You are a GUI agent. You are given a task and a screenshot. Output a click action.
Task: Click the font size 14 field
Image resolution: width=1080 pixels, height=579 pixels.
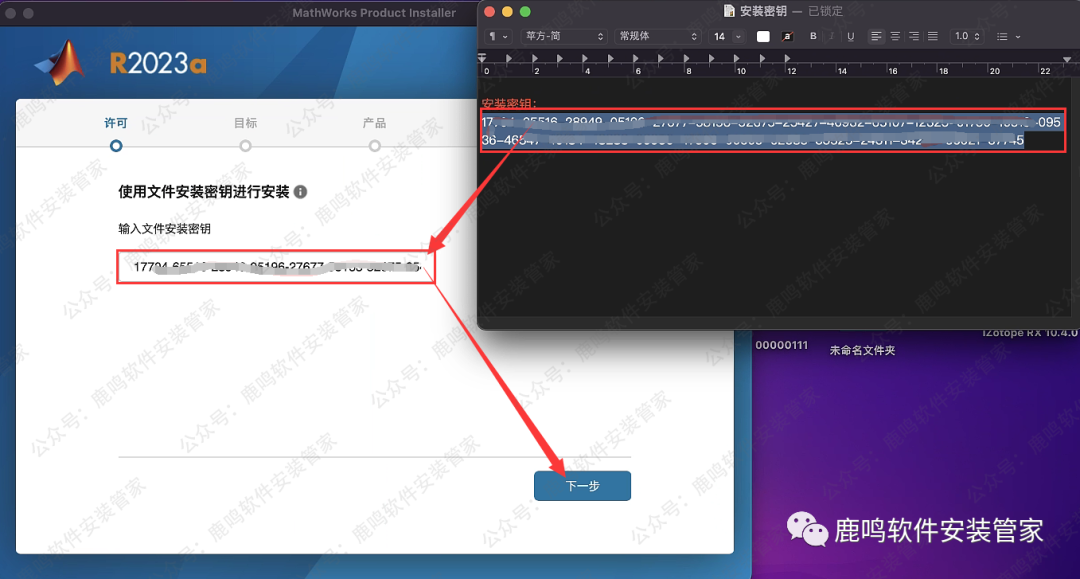click(x=720, y=36)
